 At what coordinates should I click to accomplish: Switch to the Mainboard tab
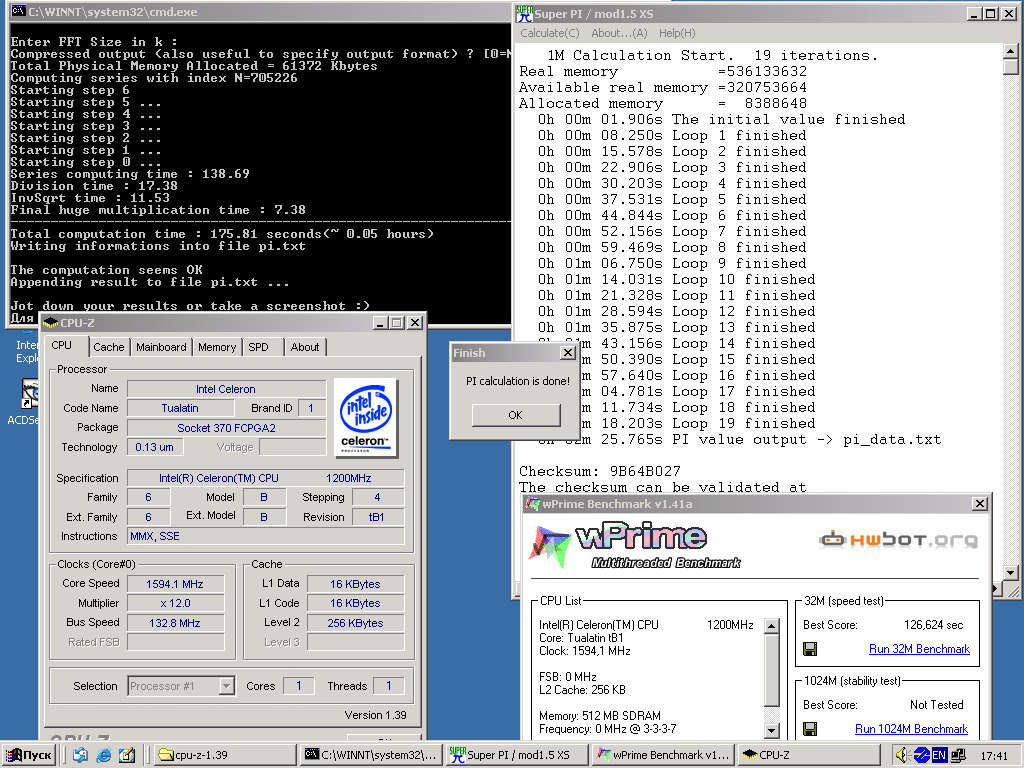(161, 347)
